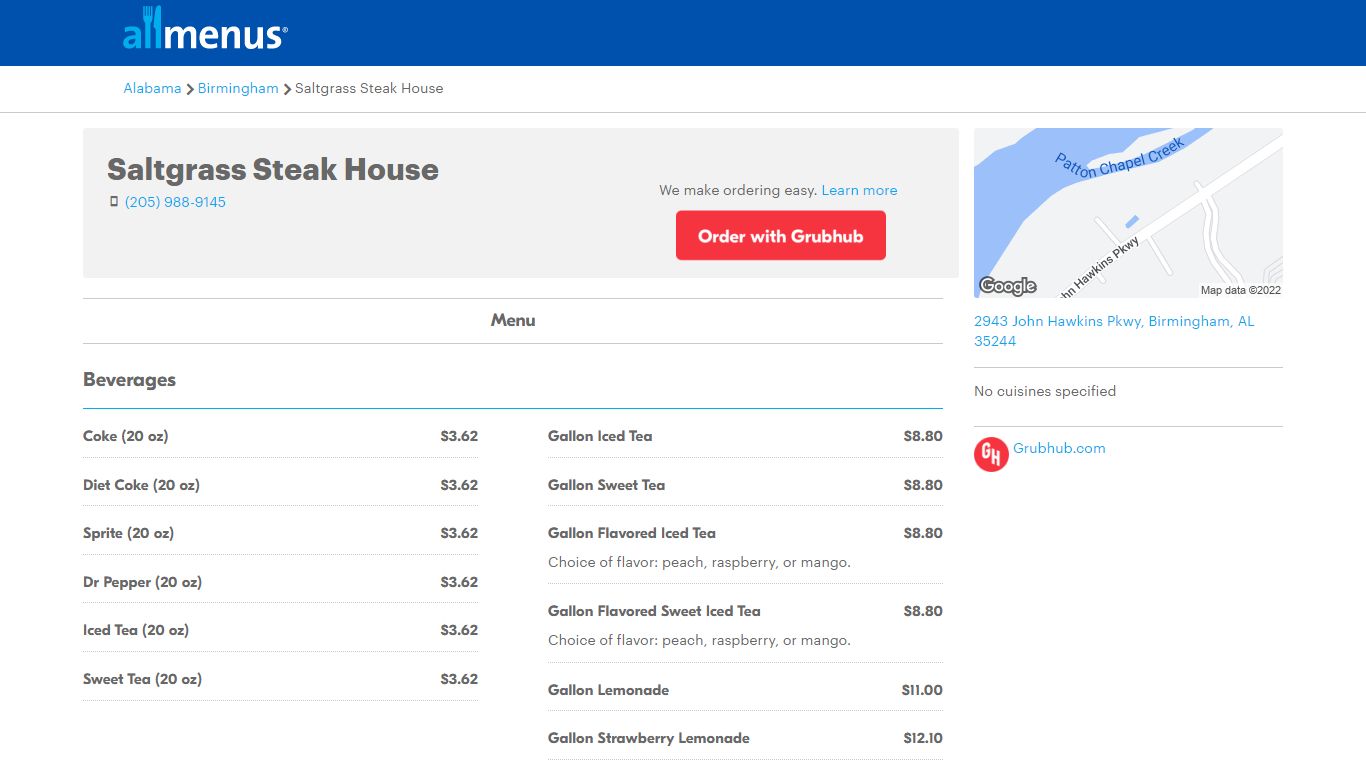
Task: Call the number (205) 988-9145
Action: pyautogui.click(x=175, y=202)
